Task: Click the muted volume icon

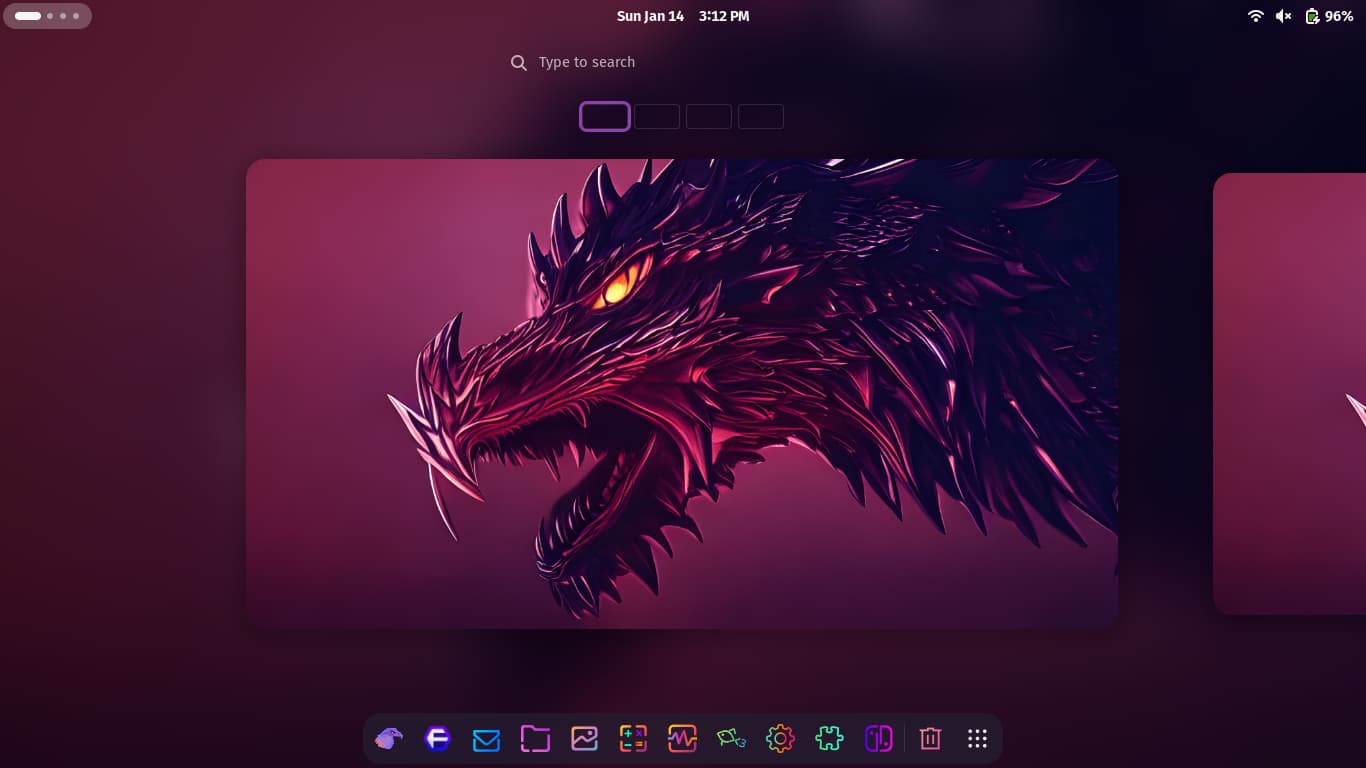Action: 1284,16
